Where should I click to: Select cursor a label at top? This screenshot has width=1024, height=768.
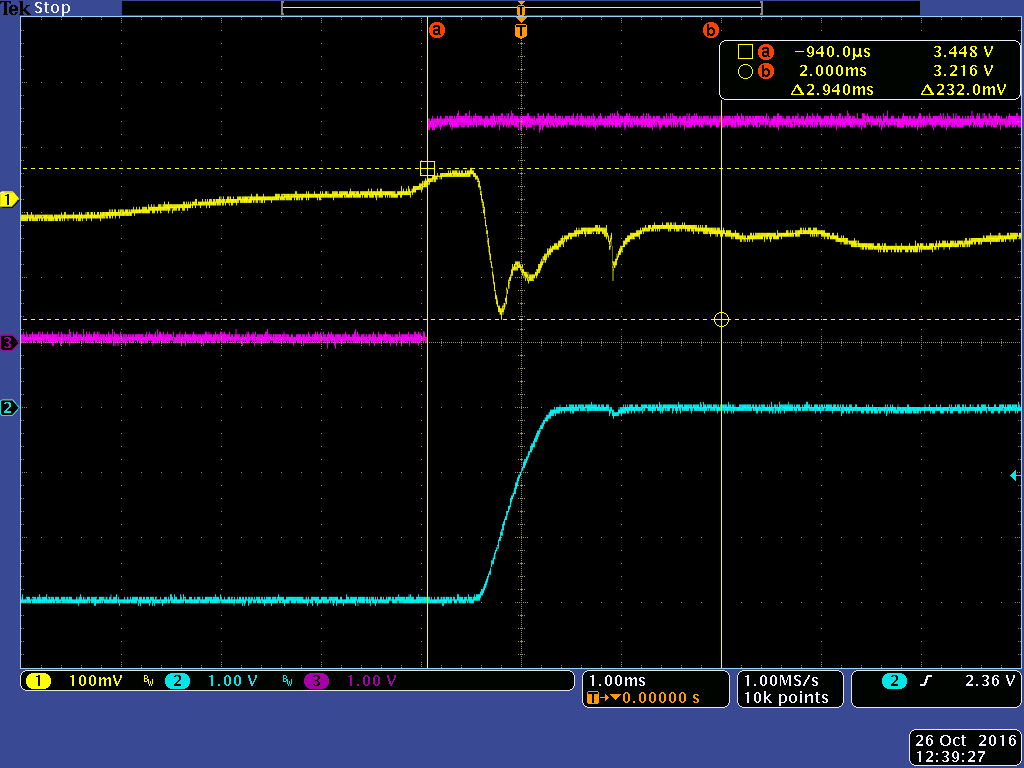pyautogui.click(x=437, y=30)
